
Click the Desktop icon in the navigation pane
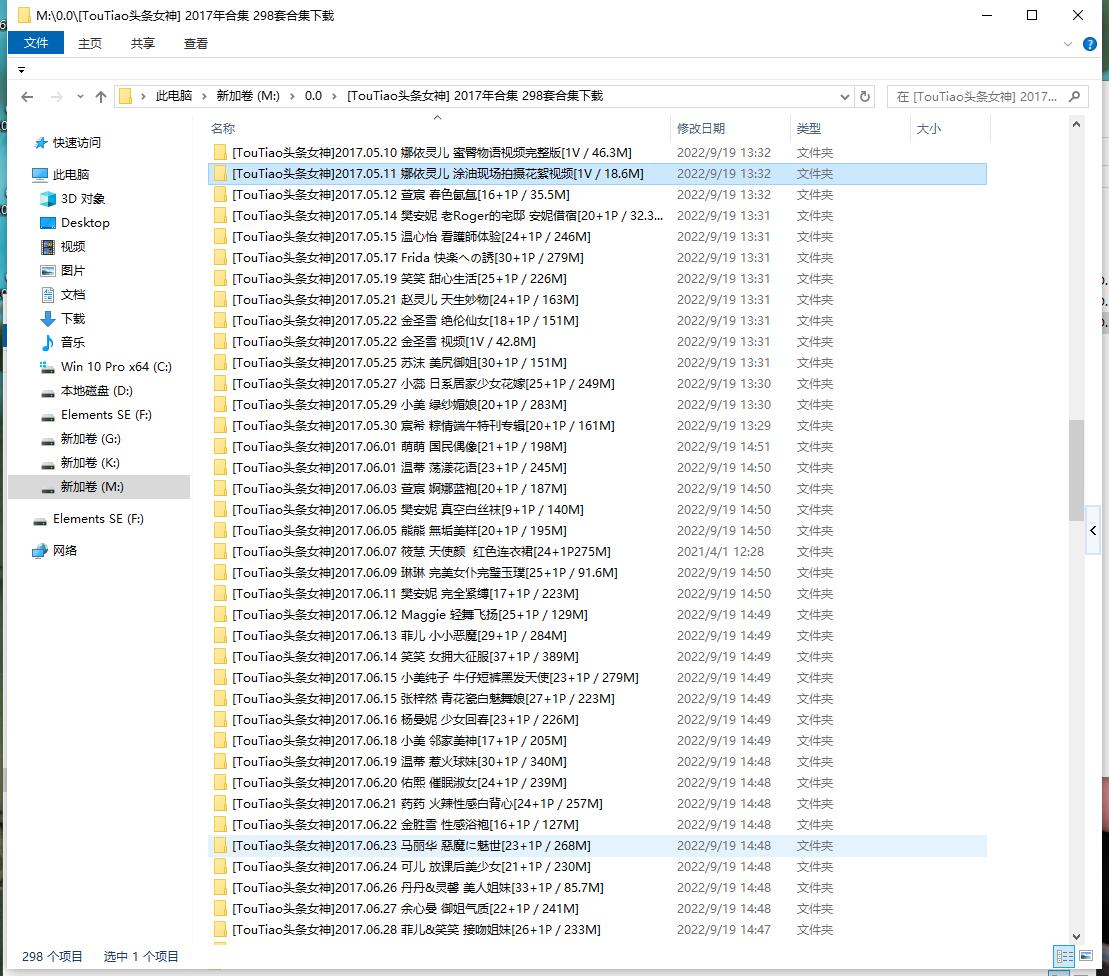tap(48, 223)
